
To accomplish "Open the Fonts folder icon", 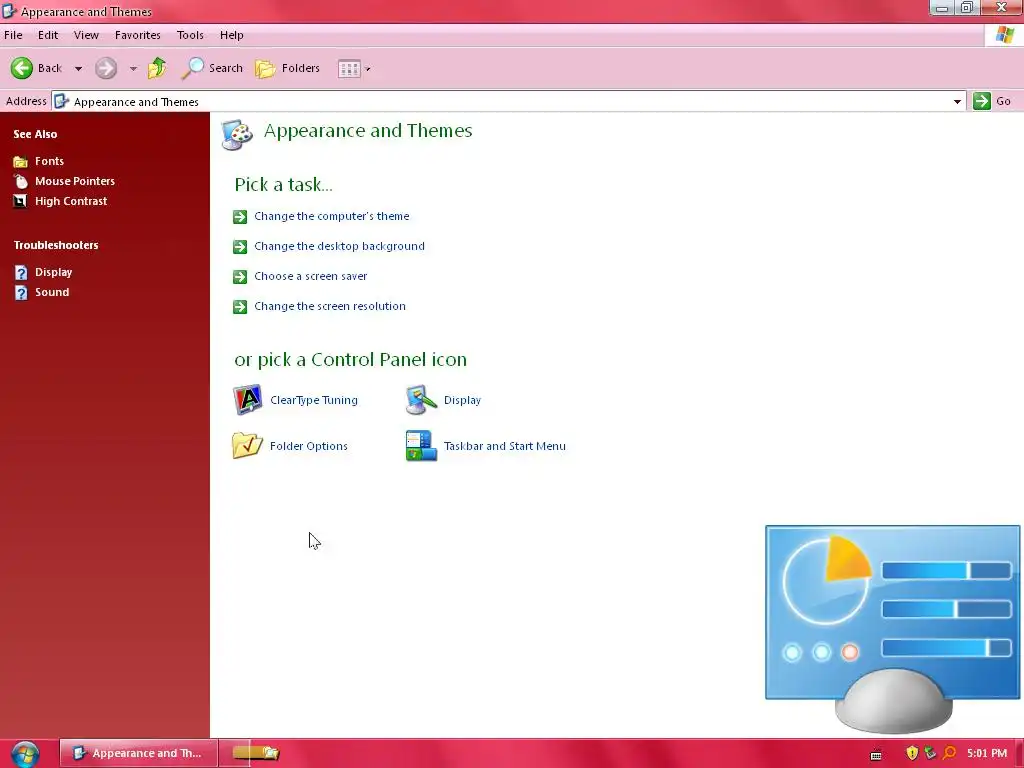I will pos(20,161).
